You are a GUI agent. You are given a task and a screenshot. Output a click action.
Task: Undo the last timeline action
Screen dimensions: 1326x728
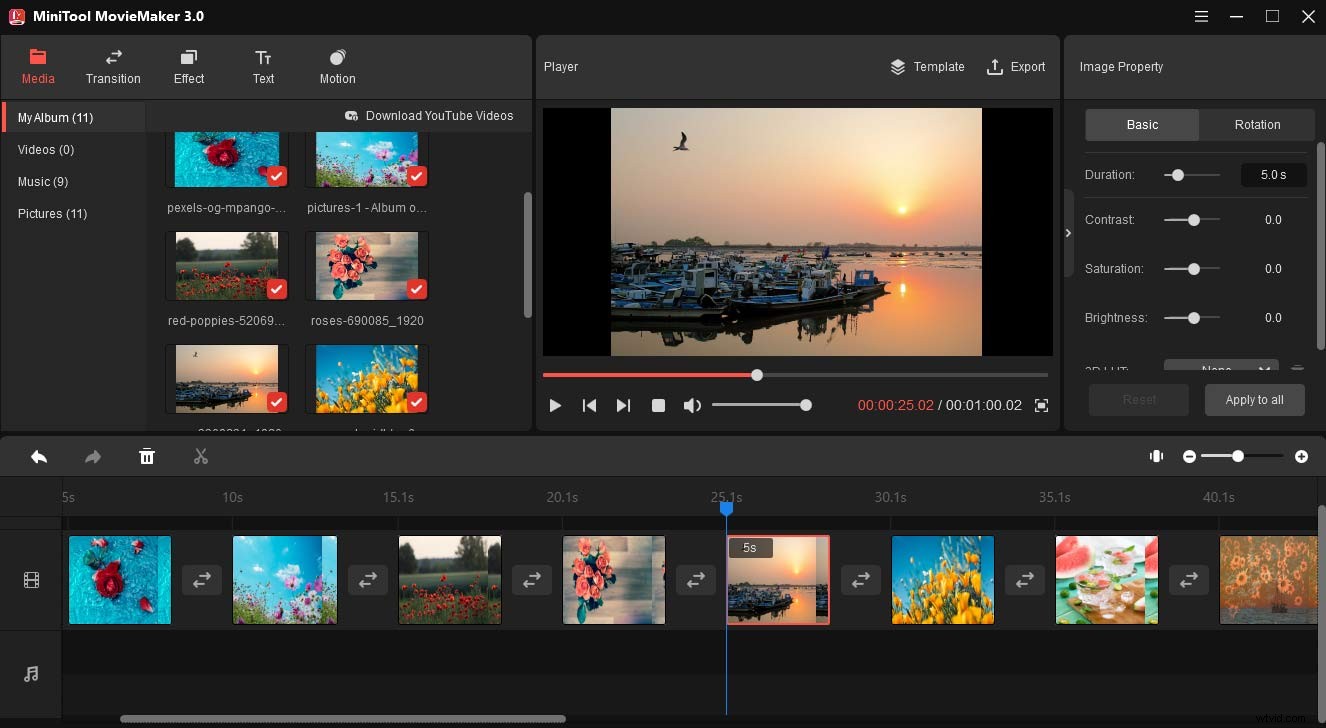pos(38,456)
